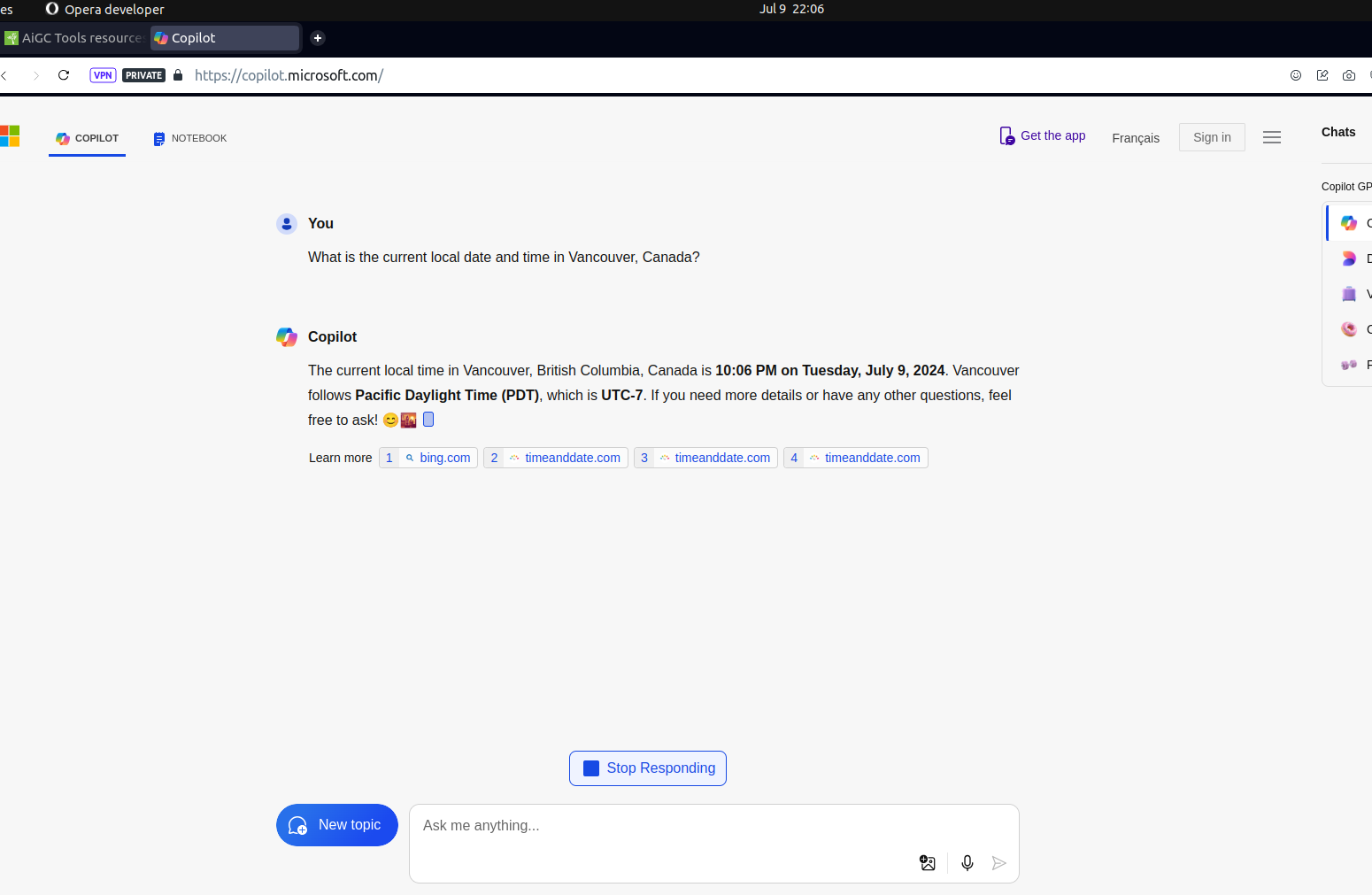
Task: Select the Copilot GPT in sidebar
Action: pyautogui.click(x=1349, y=223)
